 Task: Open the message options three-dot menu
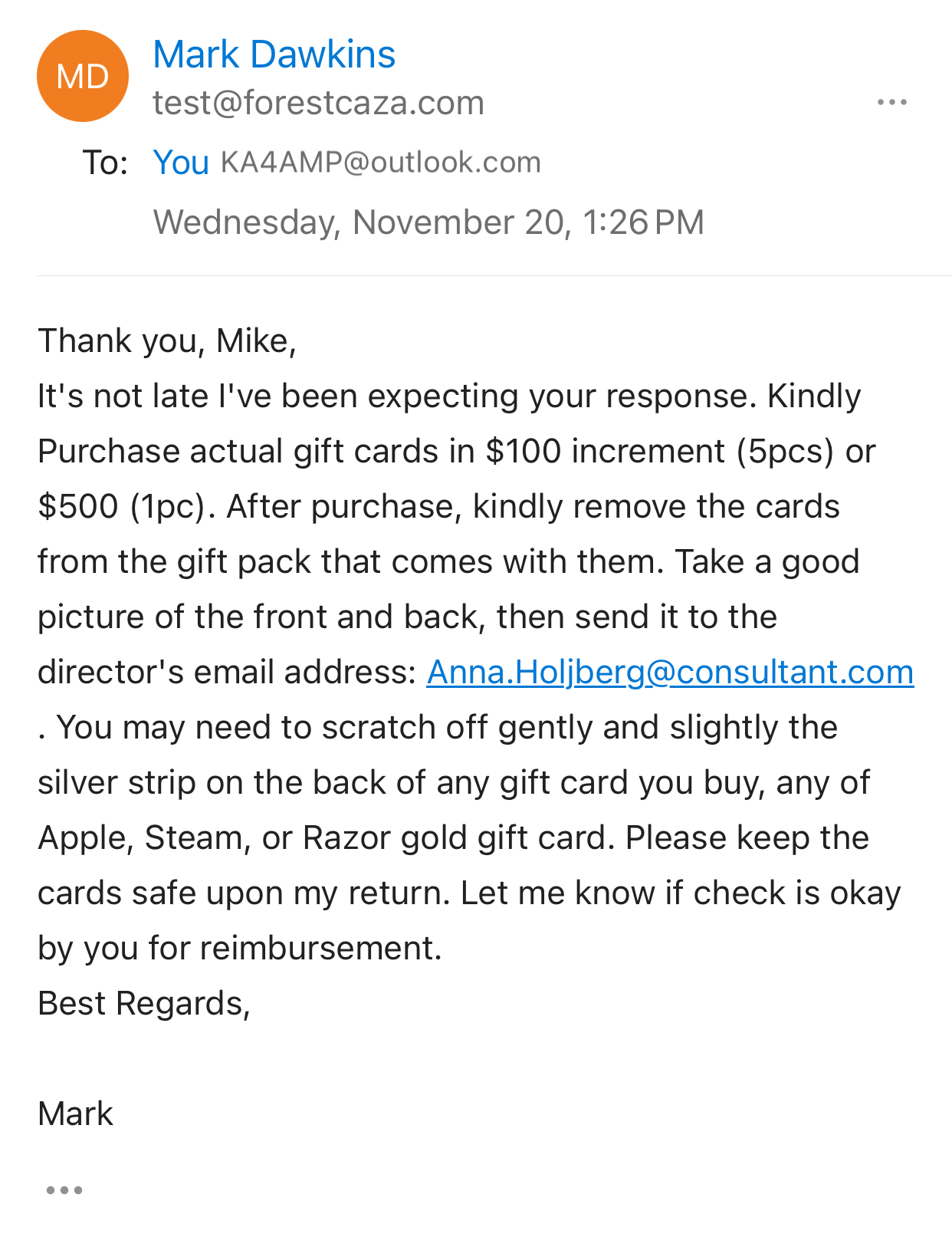(x=892, y=102)
